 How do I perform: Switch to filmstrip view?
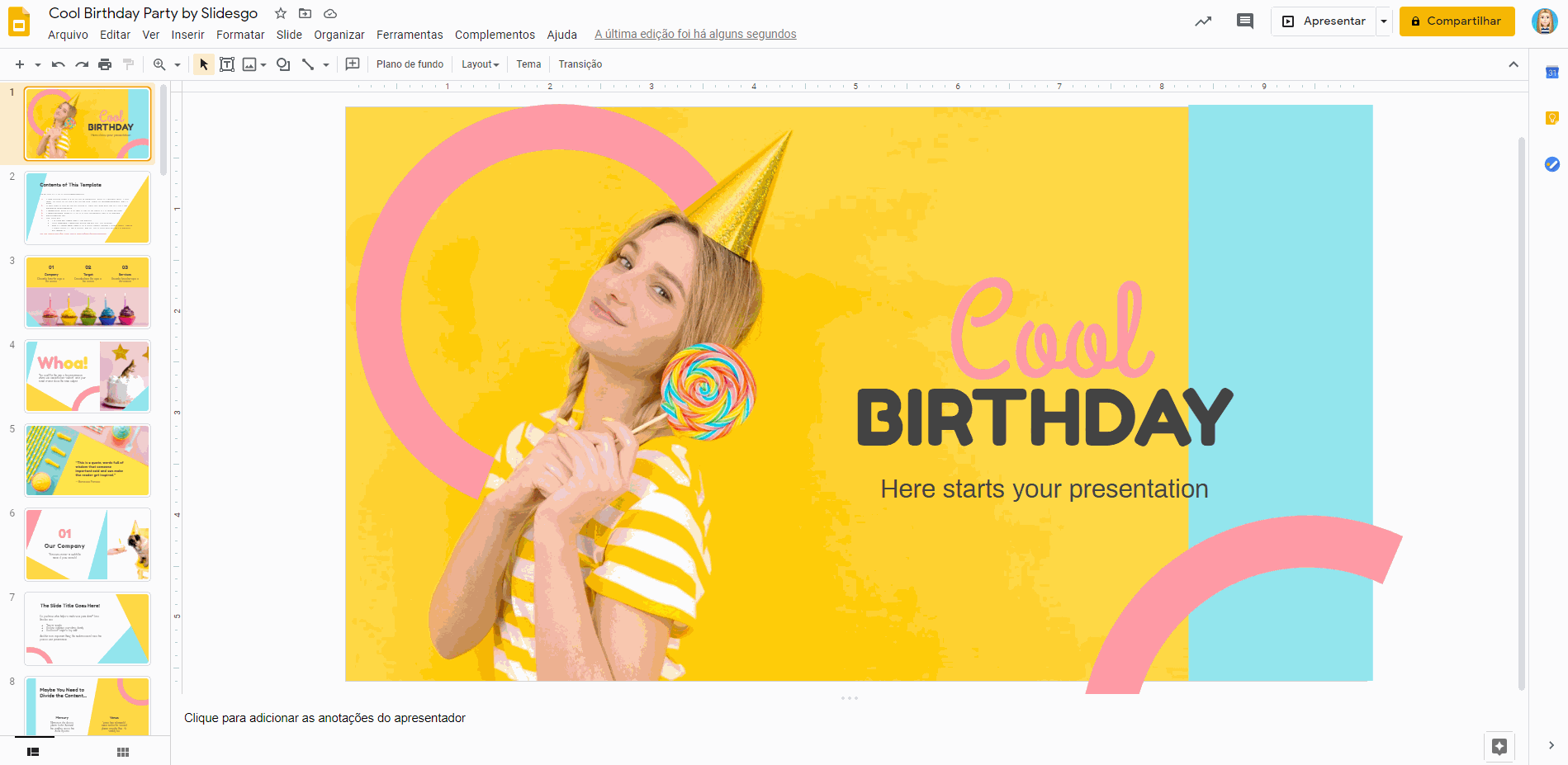[33, 752]
